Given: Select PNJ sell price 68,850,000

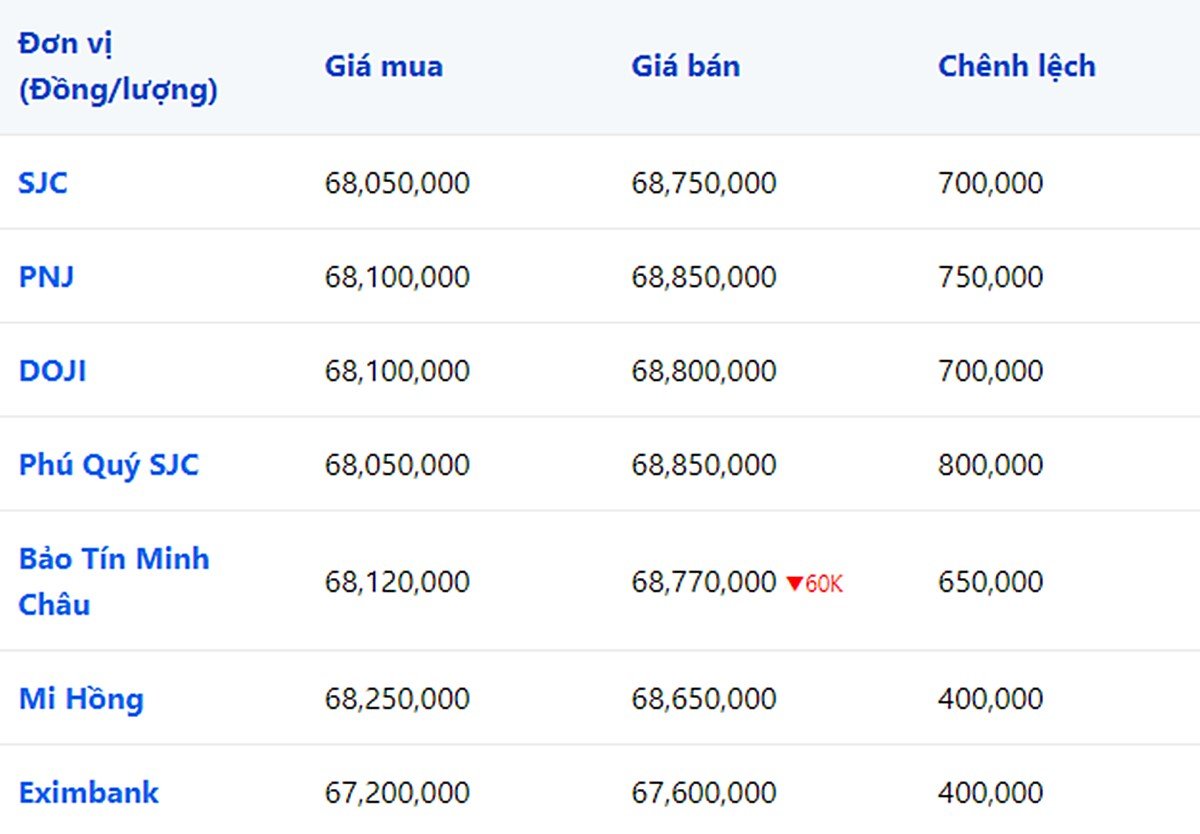Looking at the screenshot, I should click(704, 277).
